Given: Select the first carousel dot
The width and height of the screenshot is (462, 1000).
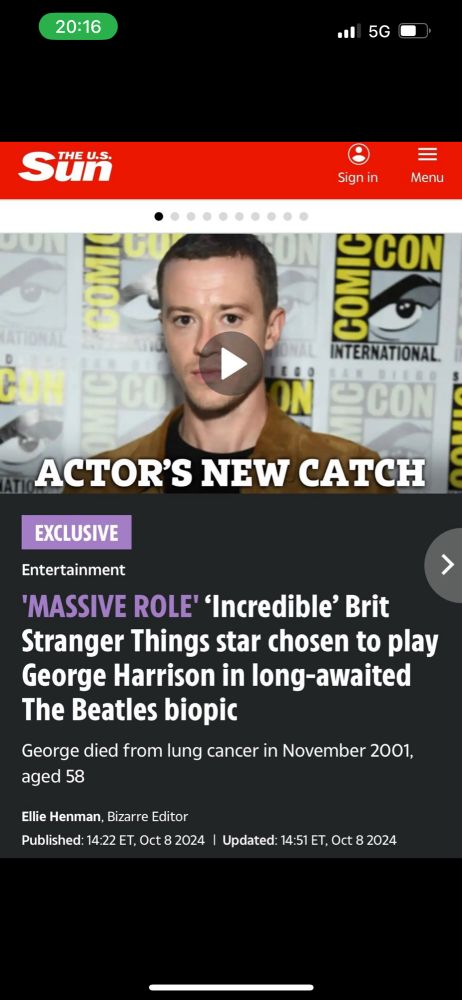Looking at the screenshot, I should tap(159, 216).
